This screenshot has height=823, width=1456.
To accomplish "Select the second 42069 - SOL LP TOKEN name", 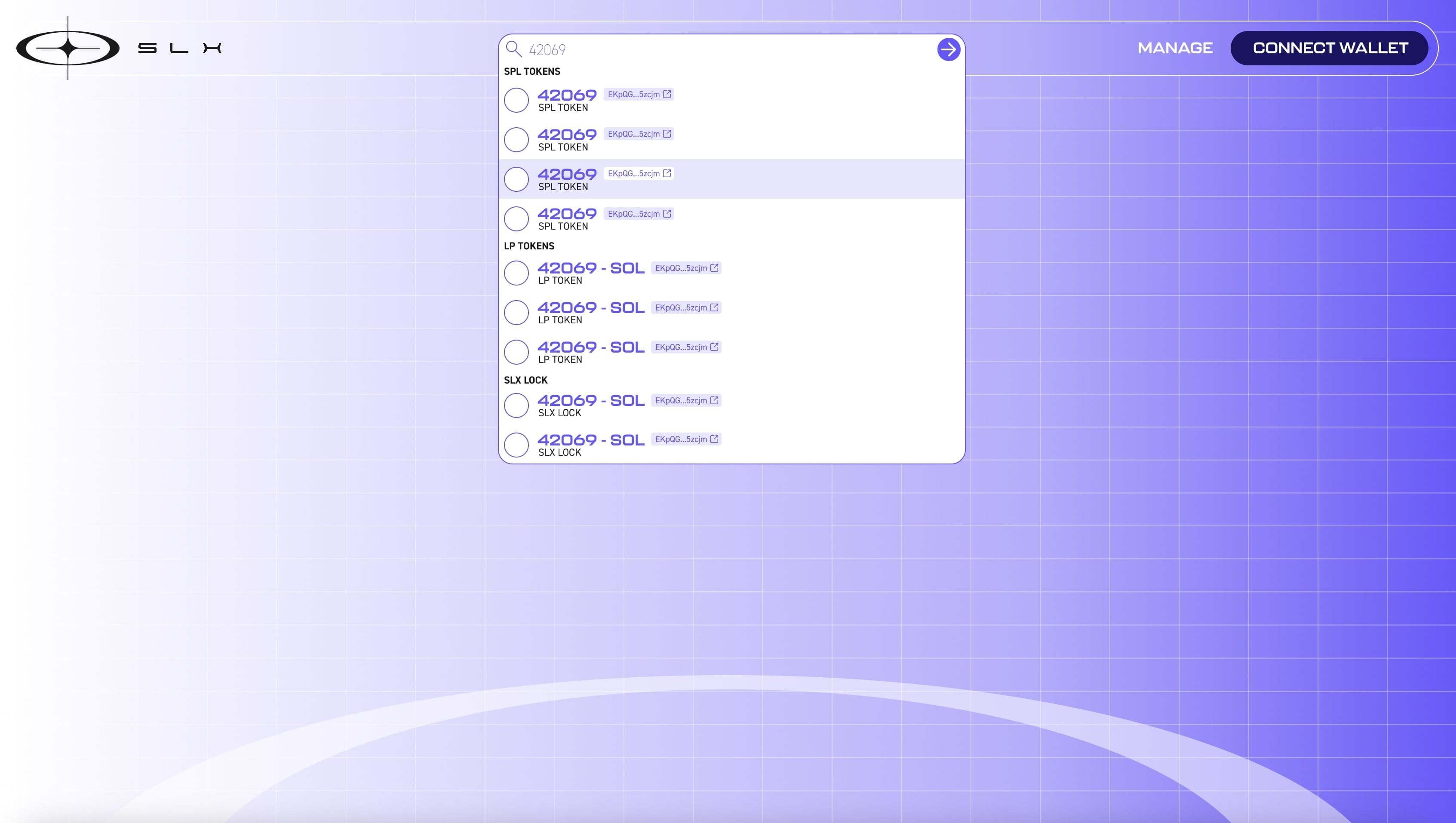I will 591,307.
